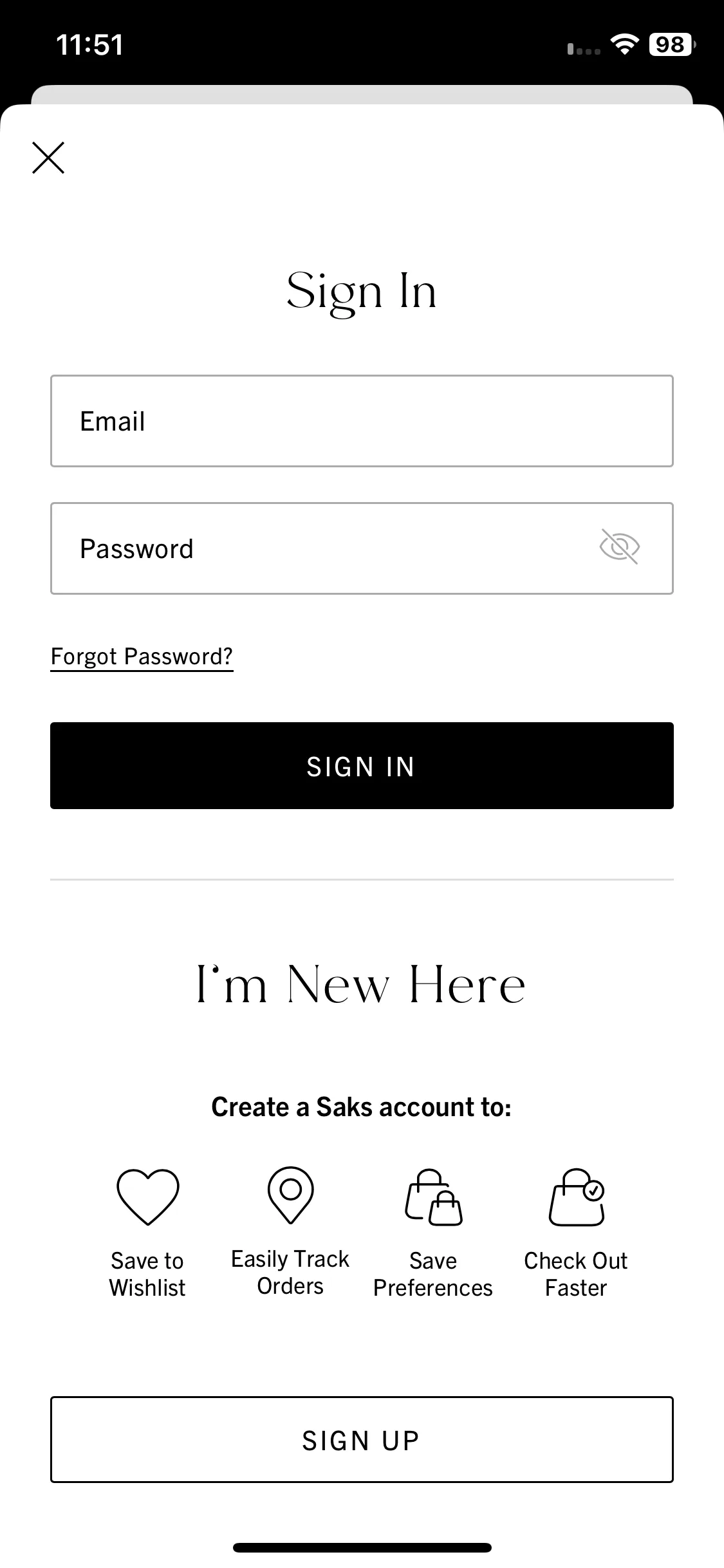Tap the home indicator bar

click(362, 1547)
